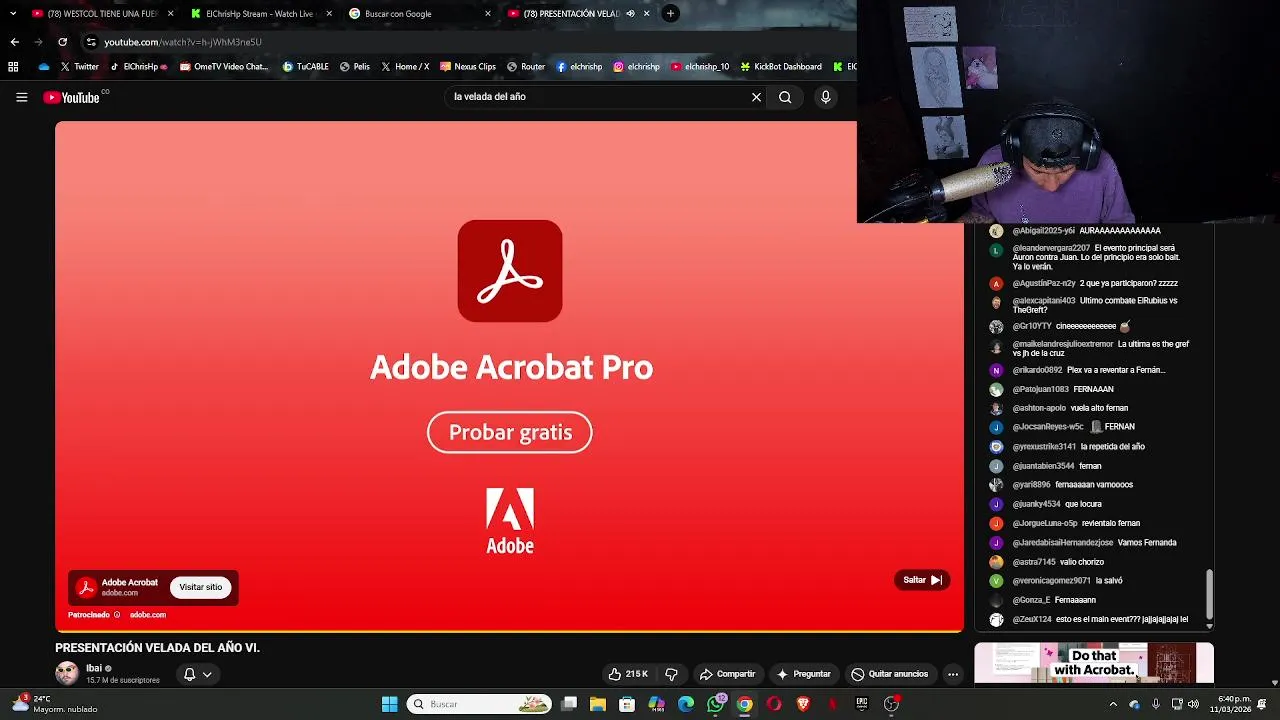
Task: Open a new browser tab
Action: click(670, 13)
